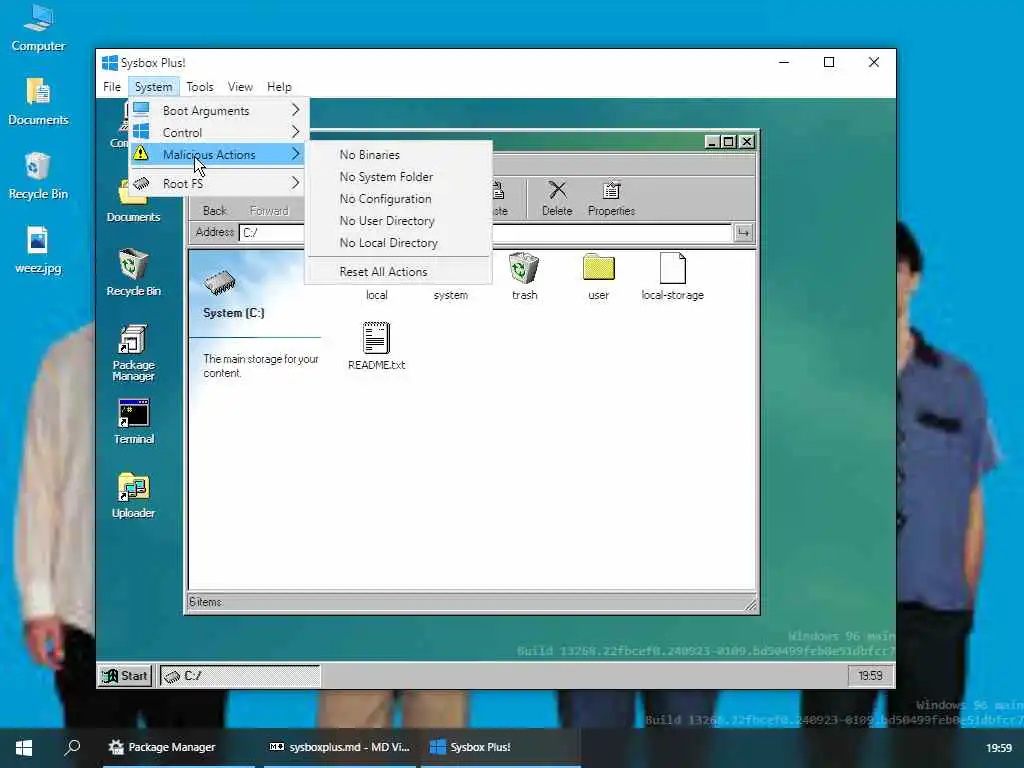Choose No User Directory action
This screenshot has width=1024, height=768.
pos(398,221)
